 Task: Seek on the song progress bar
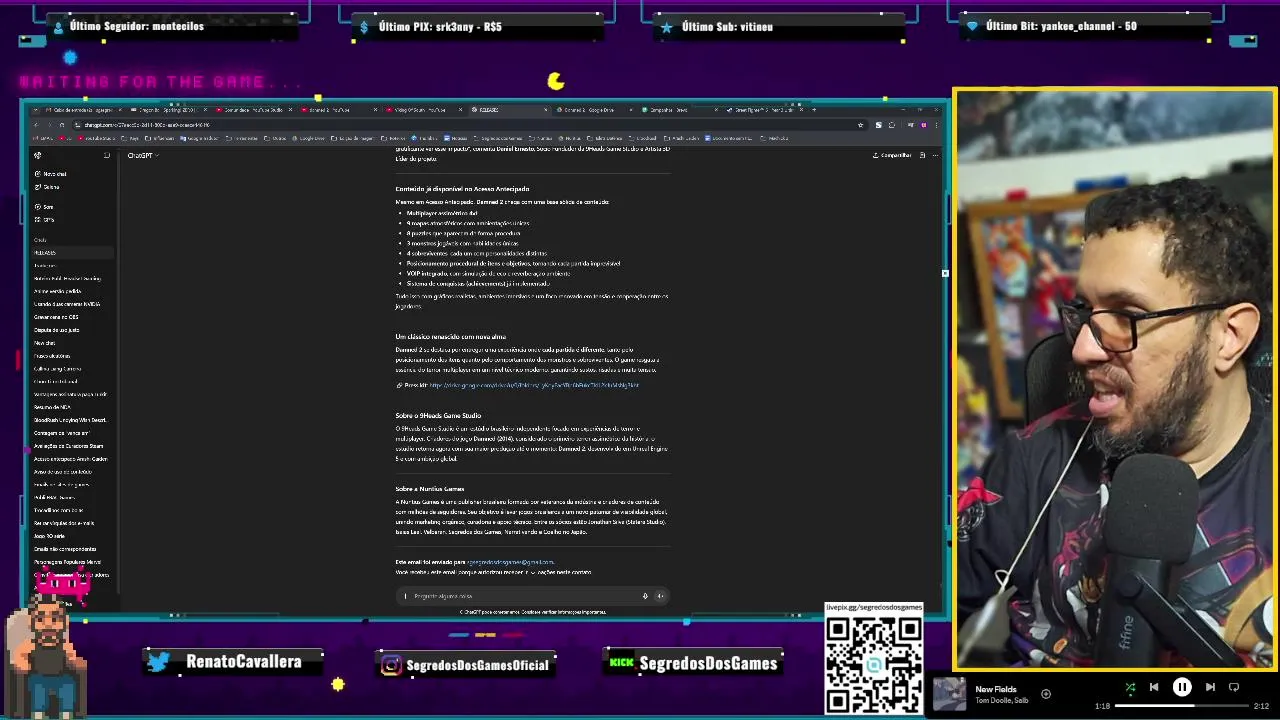click(1182, 706)
